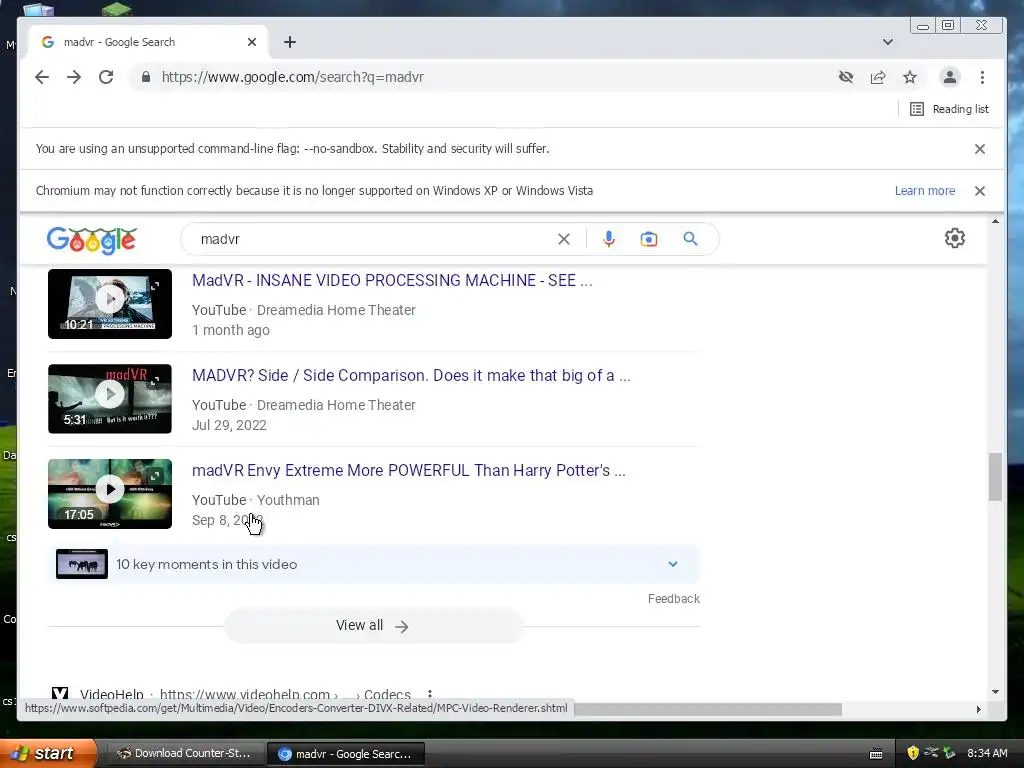Click the network connection tray icon
Viewport: 1024px width, 768px height.
[x=931, y=753]
